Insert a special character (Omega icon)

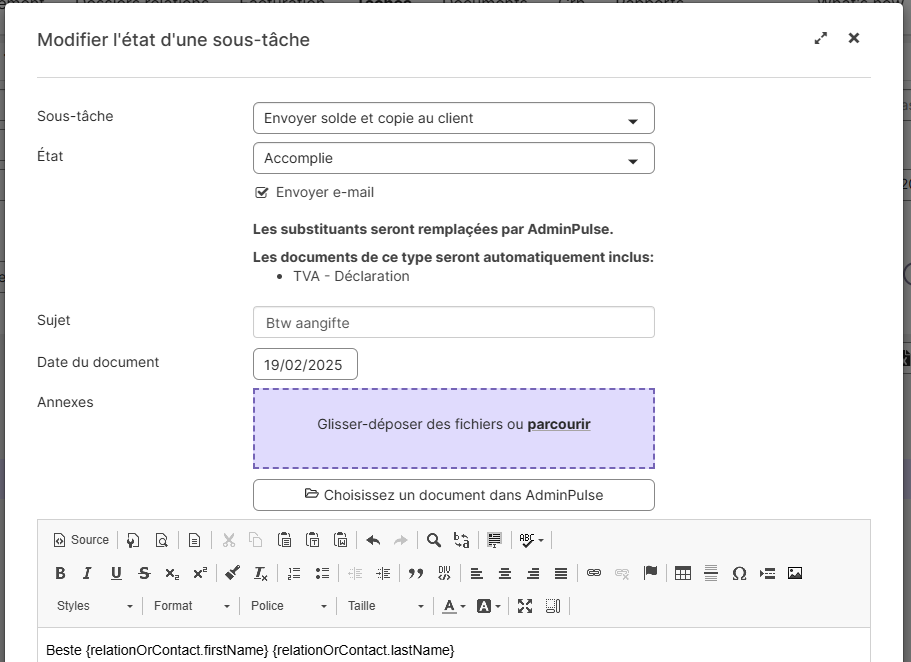point(739,574)
